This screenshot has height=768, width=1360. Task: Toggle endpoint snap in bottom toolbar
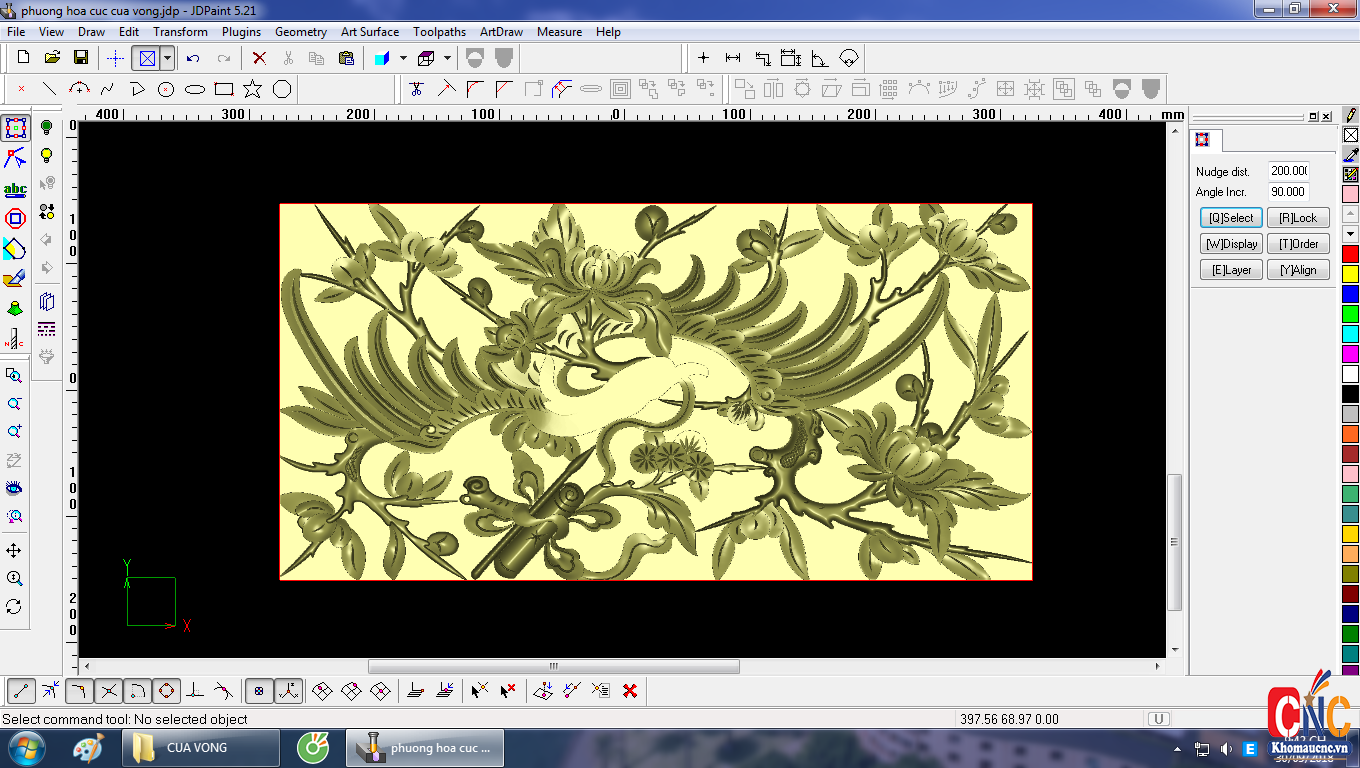[22, 690]
